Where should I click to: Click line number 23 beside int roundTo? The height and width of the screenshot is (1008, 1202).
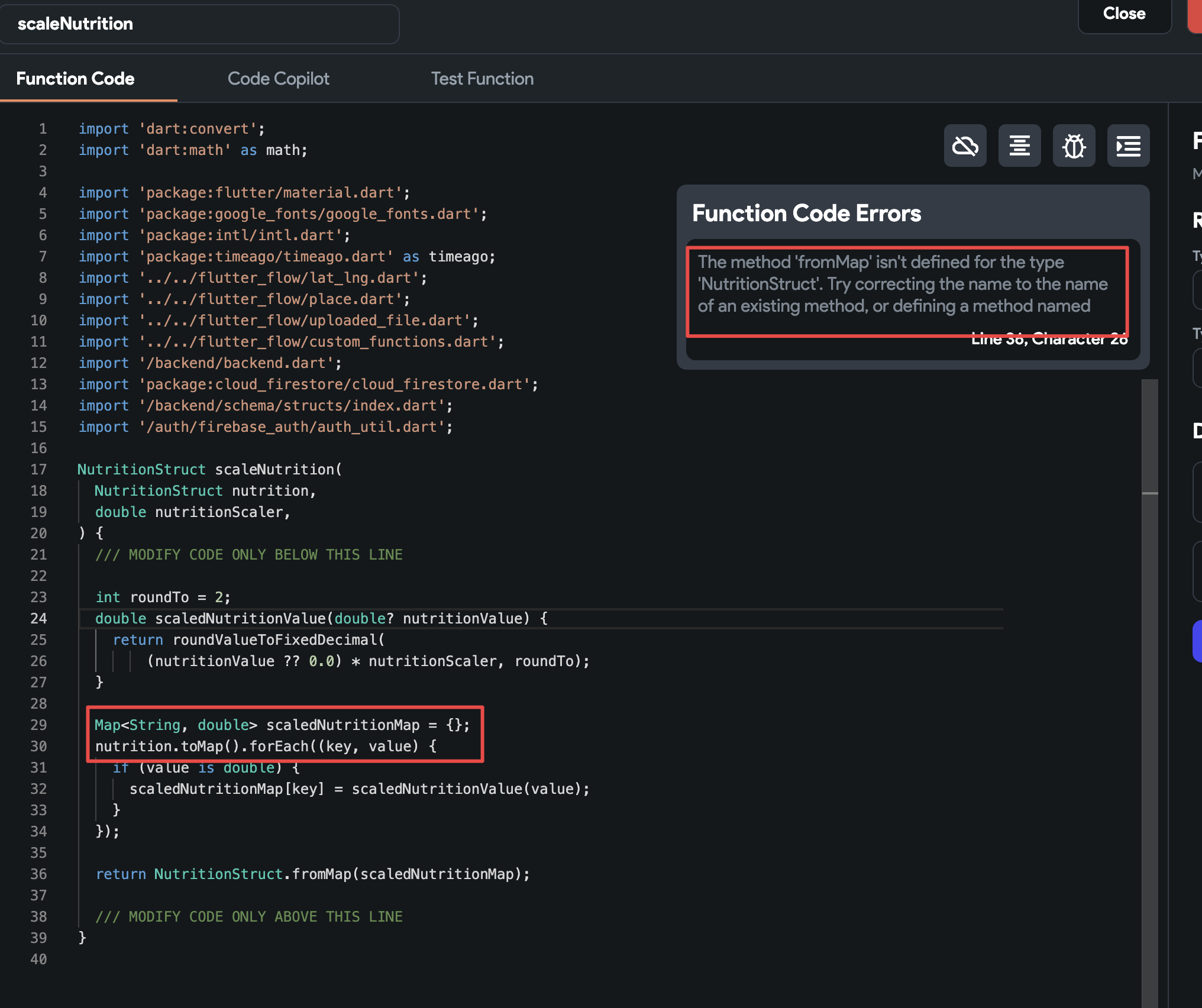coord(39,597)
